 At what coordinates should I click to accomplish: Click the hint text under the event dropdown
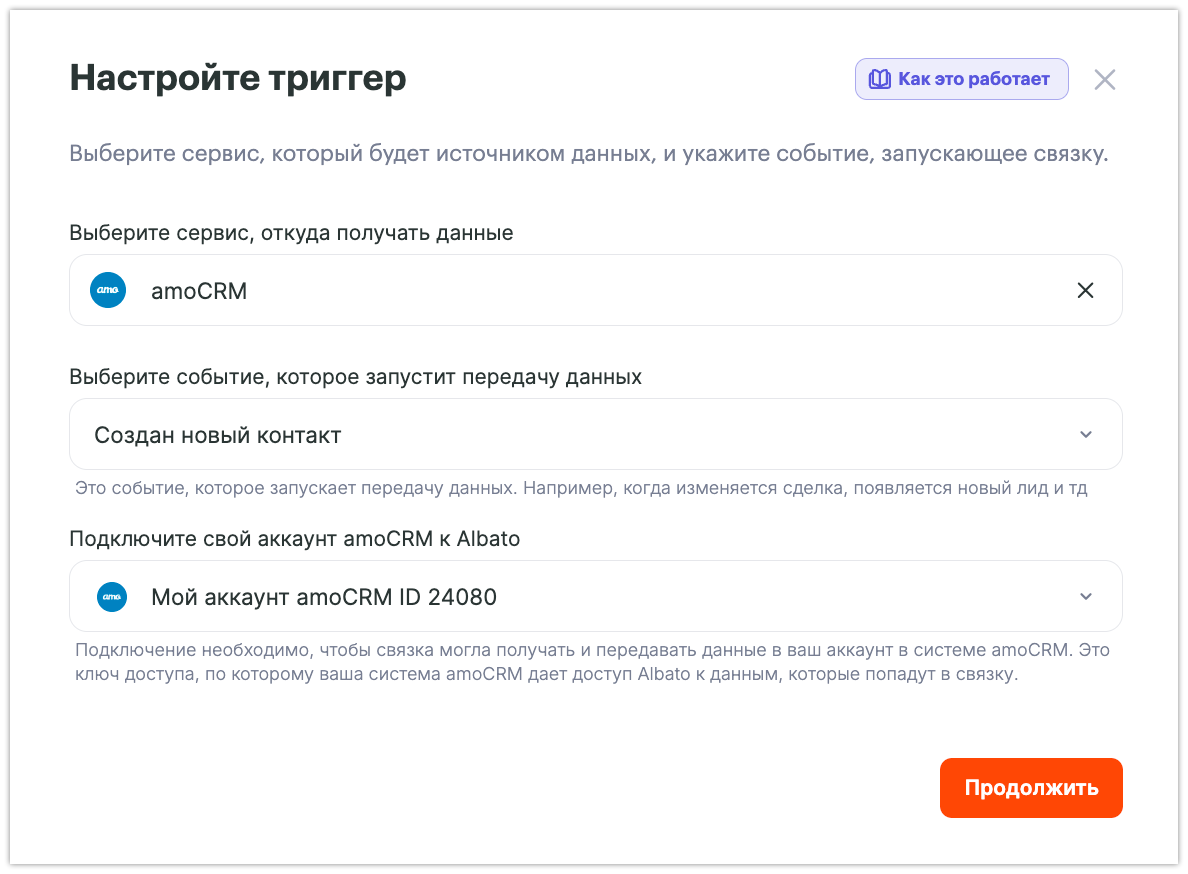point(580,489)
